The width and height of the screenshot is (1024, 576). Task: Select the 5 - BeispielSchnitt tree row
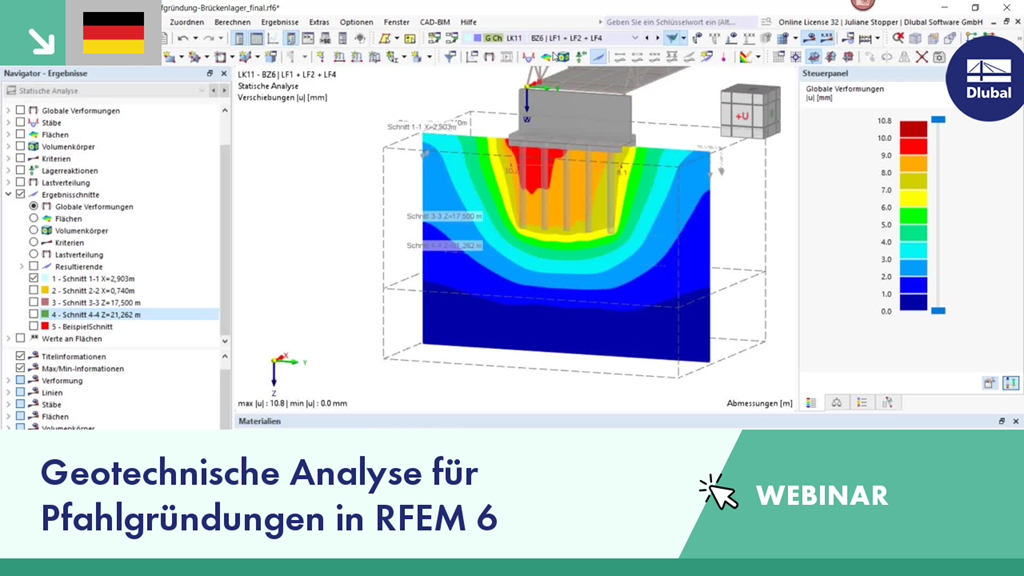(82, 326)
